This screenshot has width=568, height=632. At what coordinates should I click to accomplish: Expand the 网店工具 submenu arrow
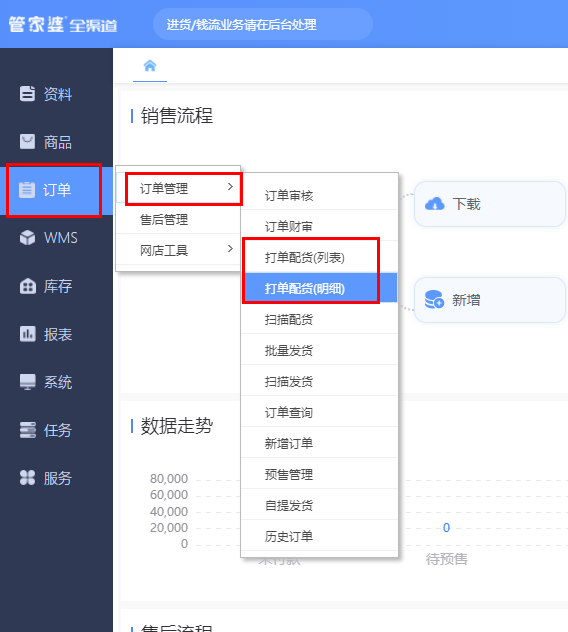tap(230, 249)
